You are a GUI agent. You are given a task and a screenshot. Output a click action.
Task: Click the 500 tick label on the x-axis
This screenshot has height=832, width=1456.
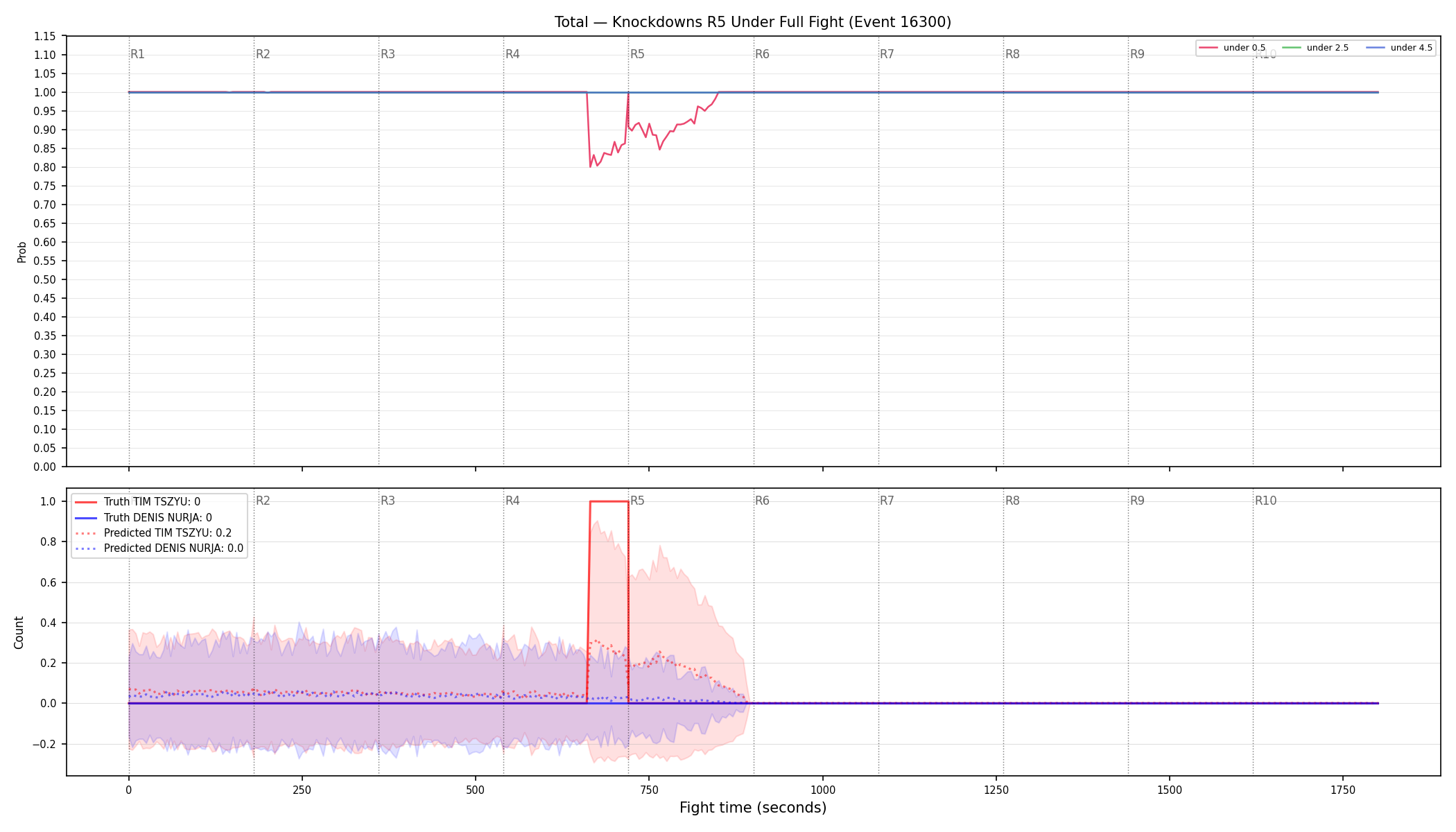click(475, 790)
